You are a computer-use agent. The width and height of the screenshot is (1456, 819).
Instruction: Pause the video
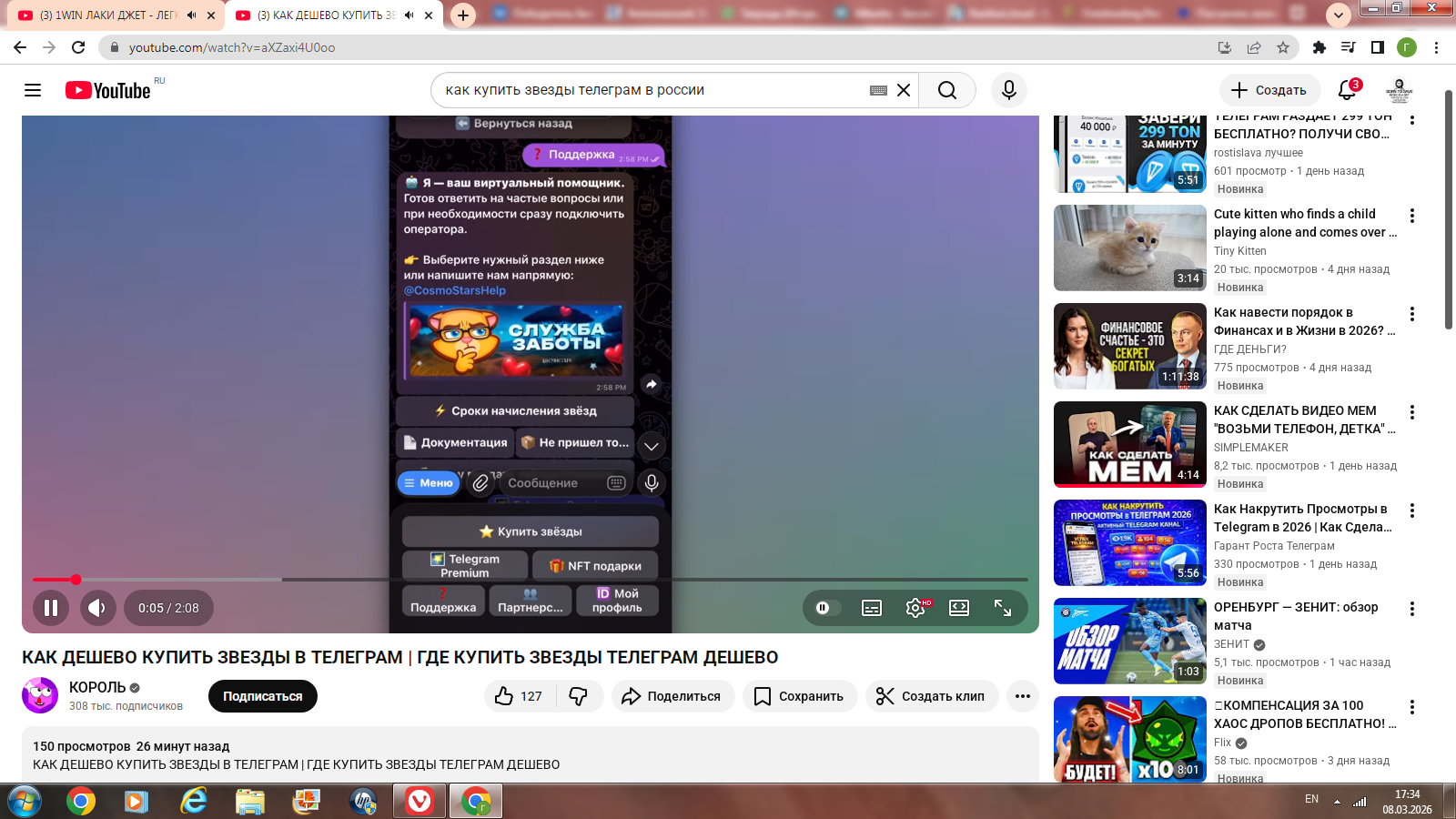tap(51, 608)
